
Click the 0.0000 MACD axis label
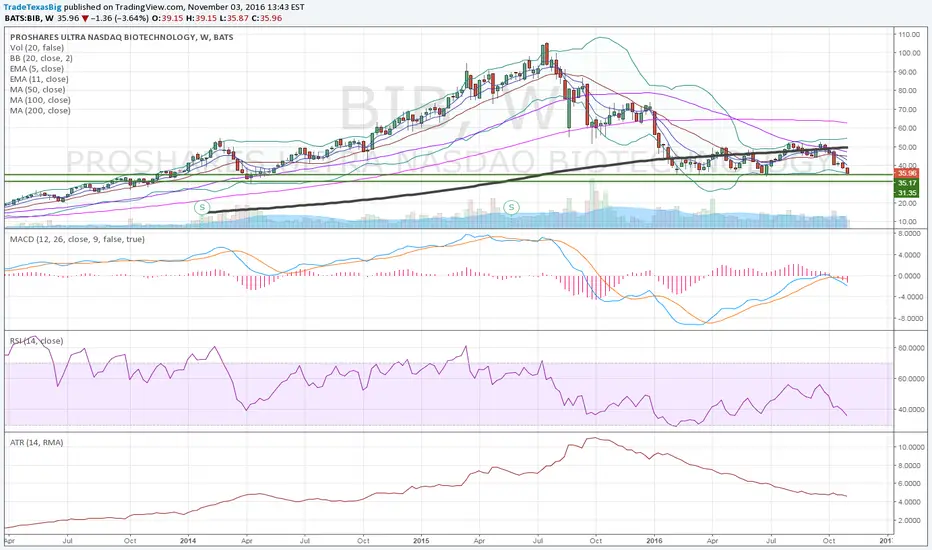tap(912, 276)
